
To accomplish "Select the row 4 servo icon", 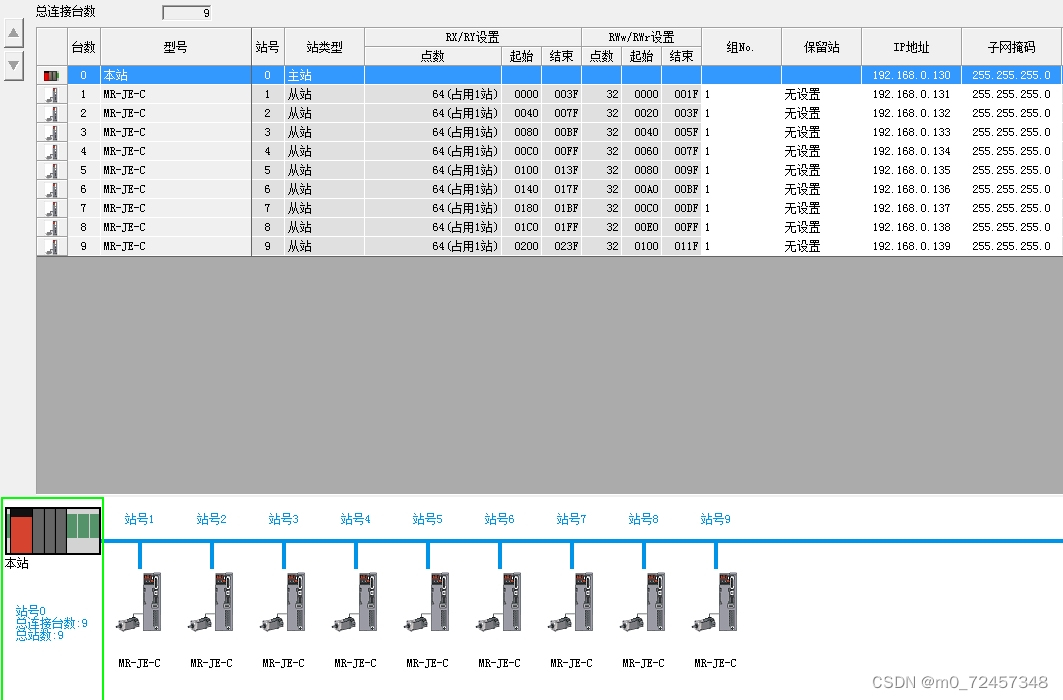I will pyautogui.click(x=52, y=151).
